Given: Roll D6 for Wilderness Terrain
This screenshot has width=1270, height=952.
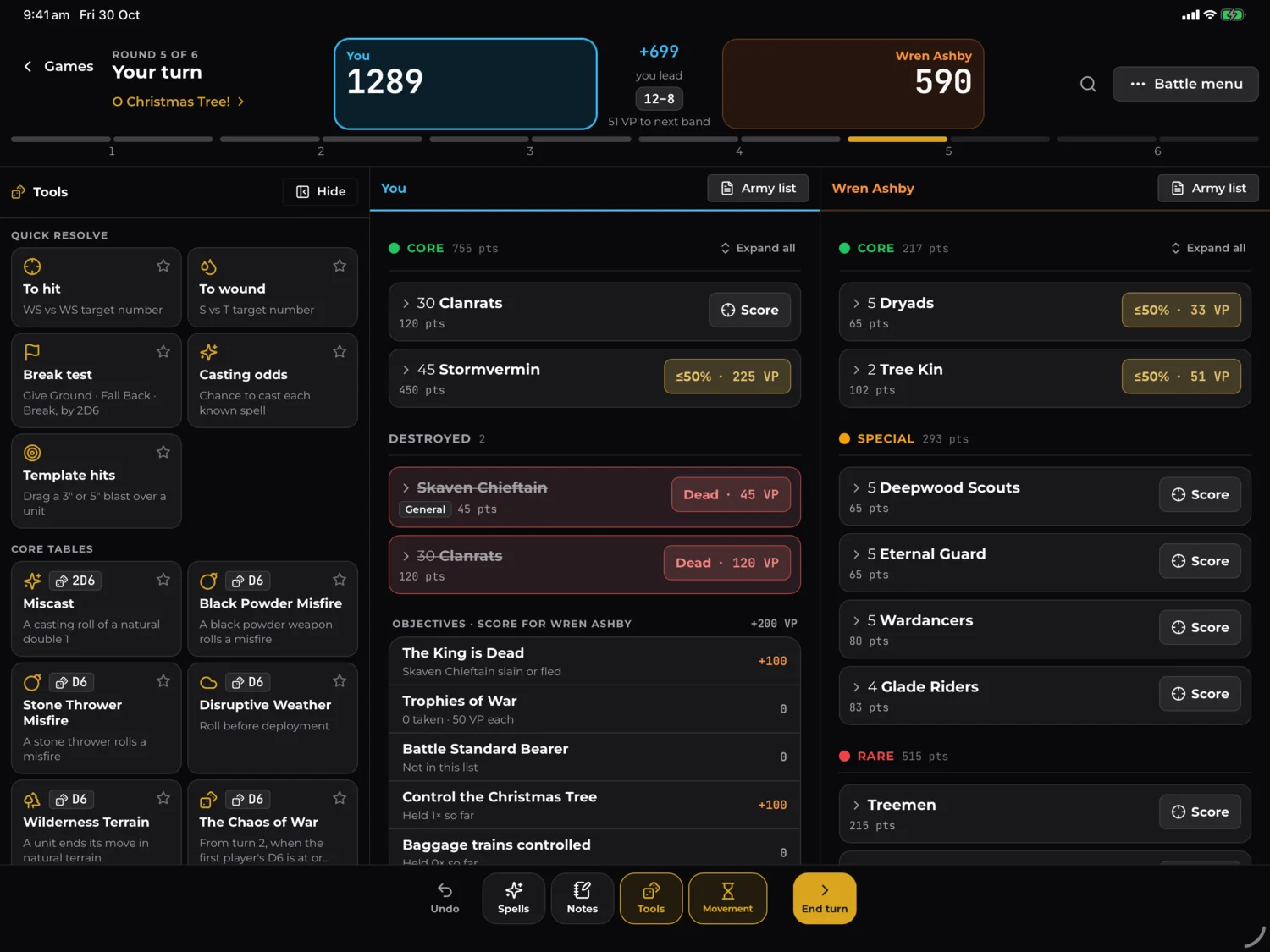Looking at the screenshot, I should point(71,800).
